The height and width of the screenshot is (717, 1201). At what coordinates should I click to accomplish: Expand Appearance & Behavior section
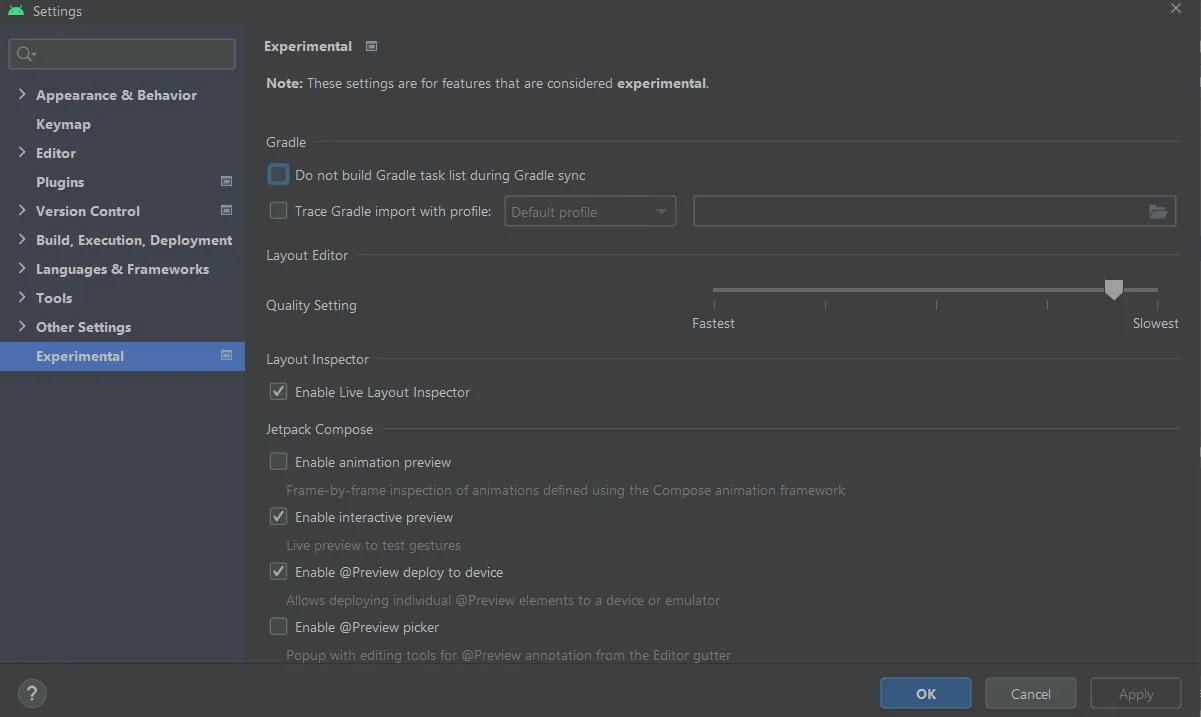pyautogui.click(x=22, y=95)
